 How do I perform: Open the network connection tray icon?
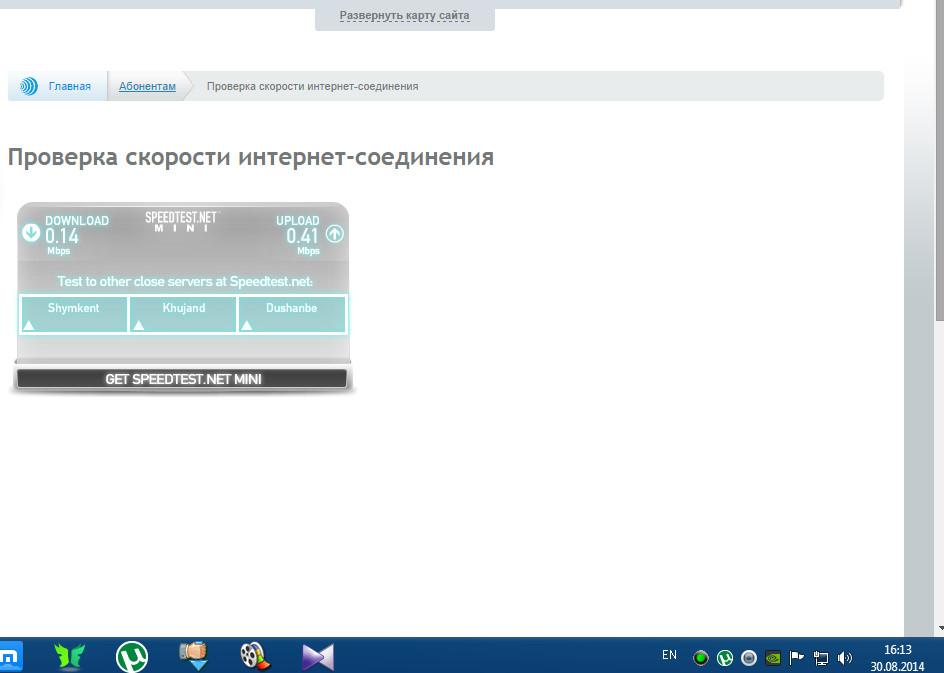click(821, 658)
